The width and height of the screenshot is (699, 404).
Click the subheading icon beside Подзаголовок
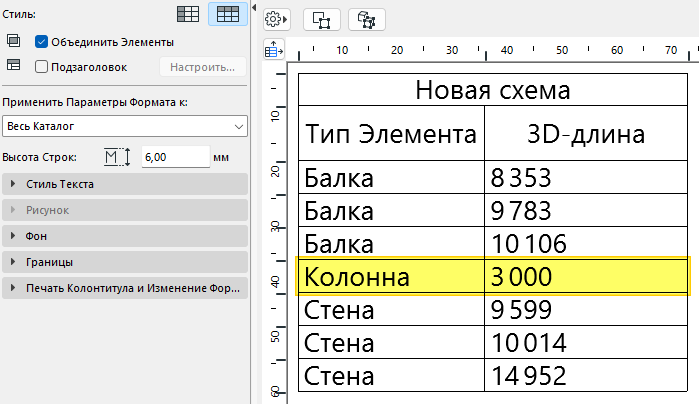pos(13,66)
